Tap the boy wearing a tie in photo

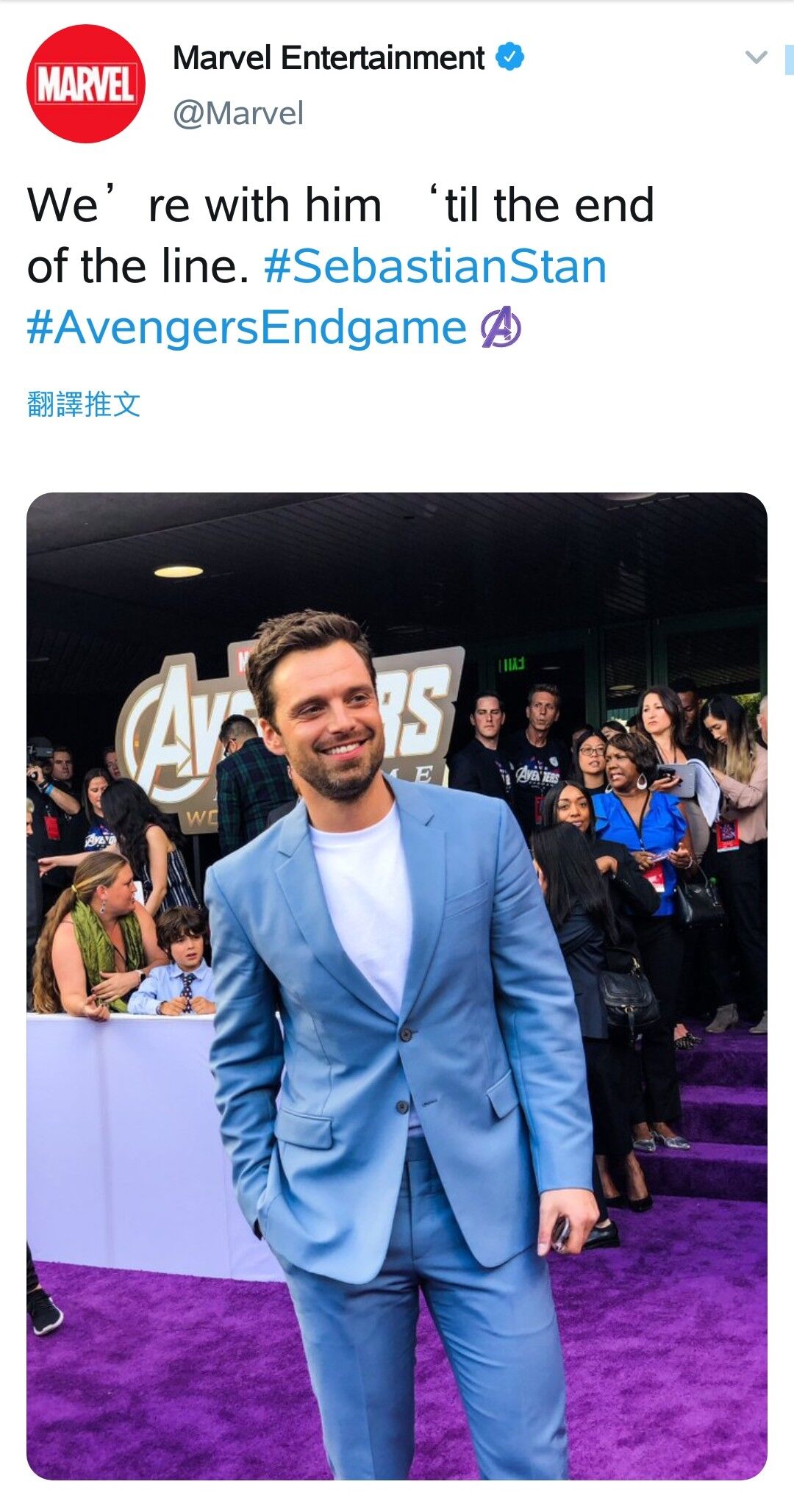[x=176, y=961]
